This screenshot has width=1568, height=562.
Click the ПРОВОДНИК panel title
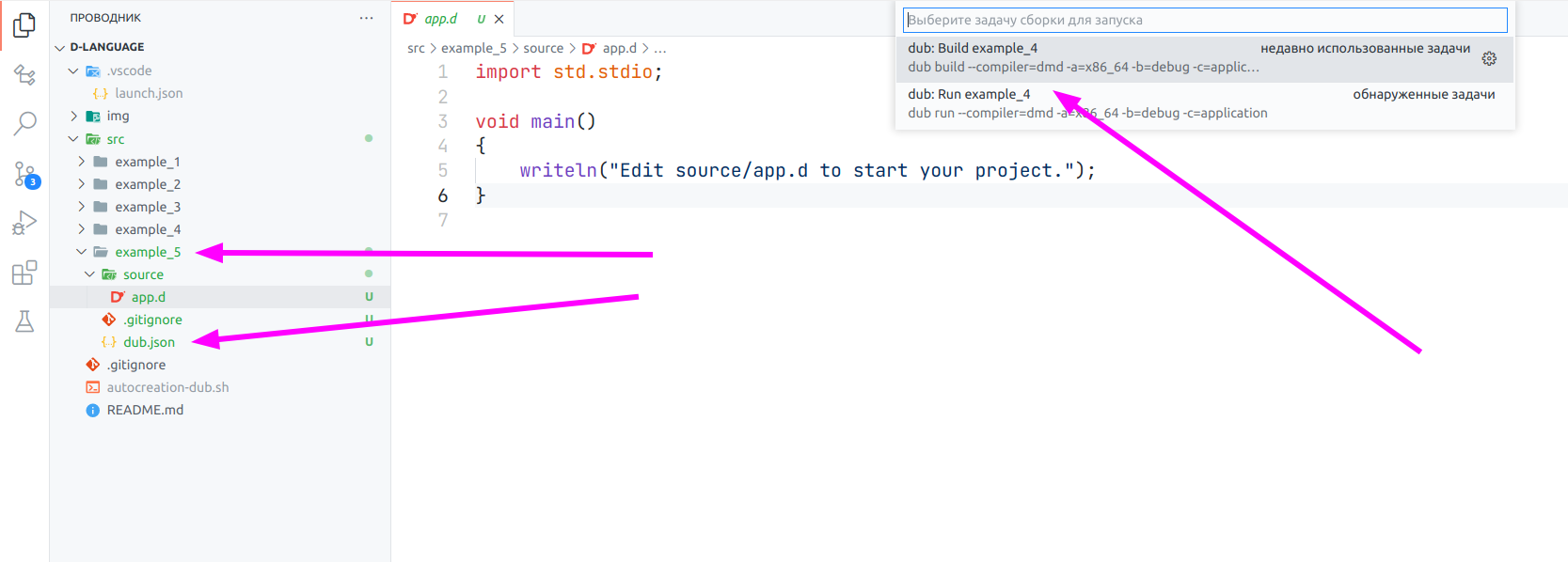105,18
